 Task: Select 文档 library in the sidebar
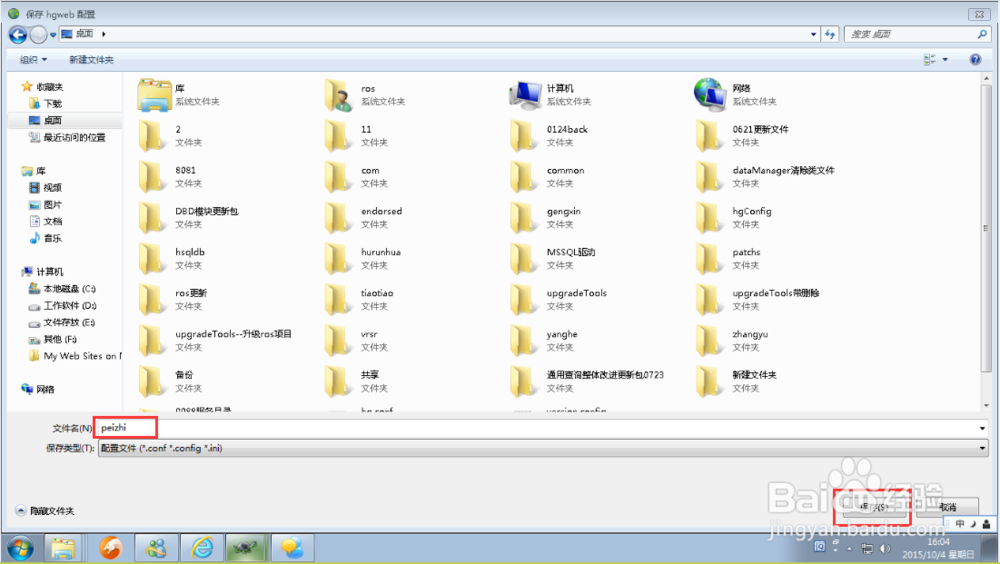(45, 221)
